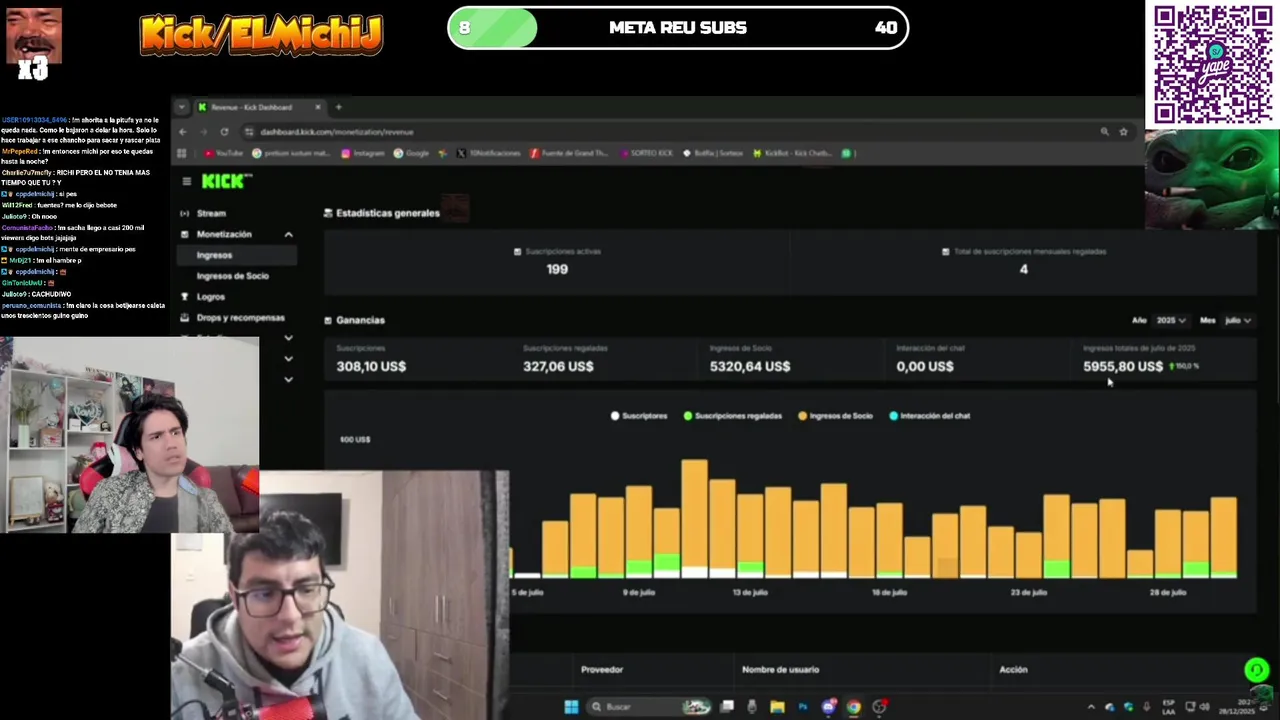Viewport: 1280px width, 720px height.
Task: Open the Instagram bookmark
Action: point(362,153)
